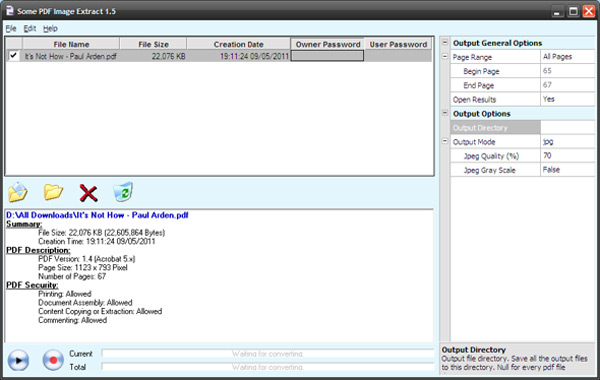The image size is (600, 380).
Task: Select the Open Results property label
Action: 496,99
